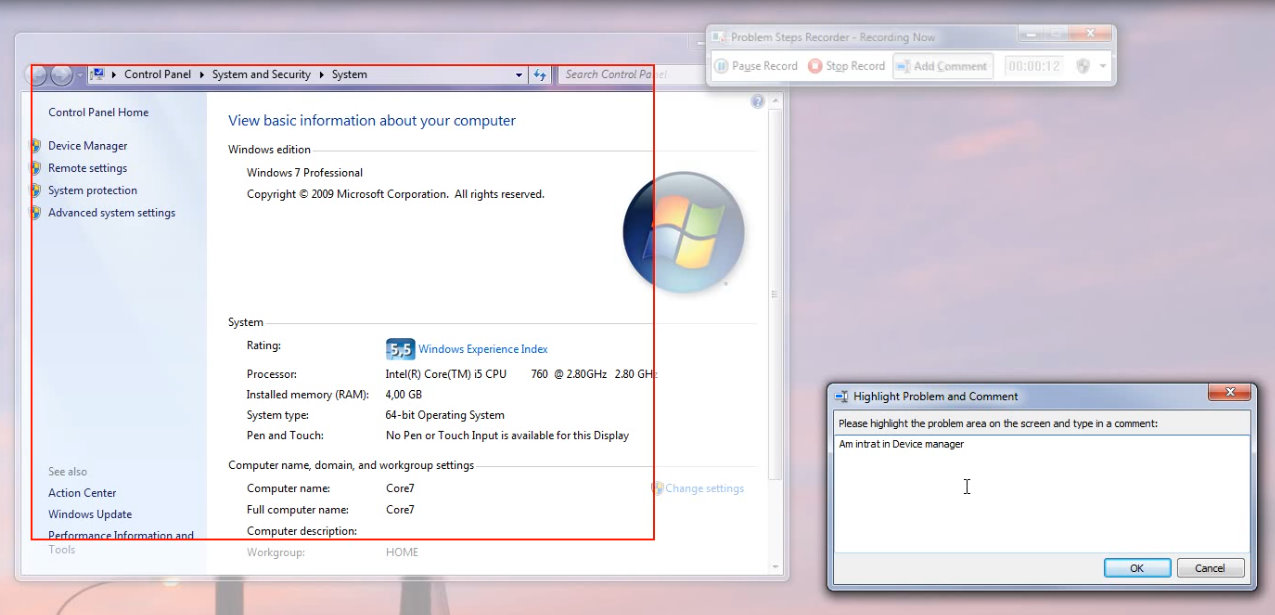Open Device Manager from the left pane
This screenshot has width=1275, height=615.
(88, 146)
